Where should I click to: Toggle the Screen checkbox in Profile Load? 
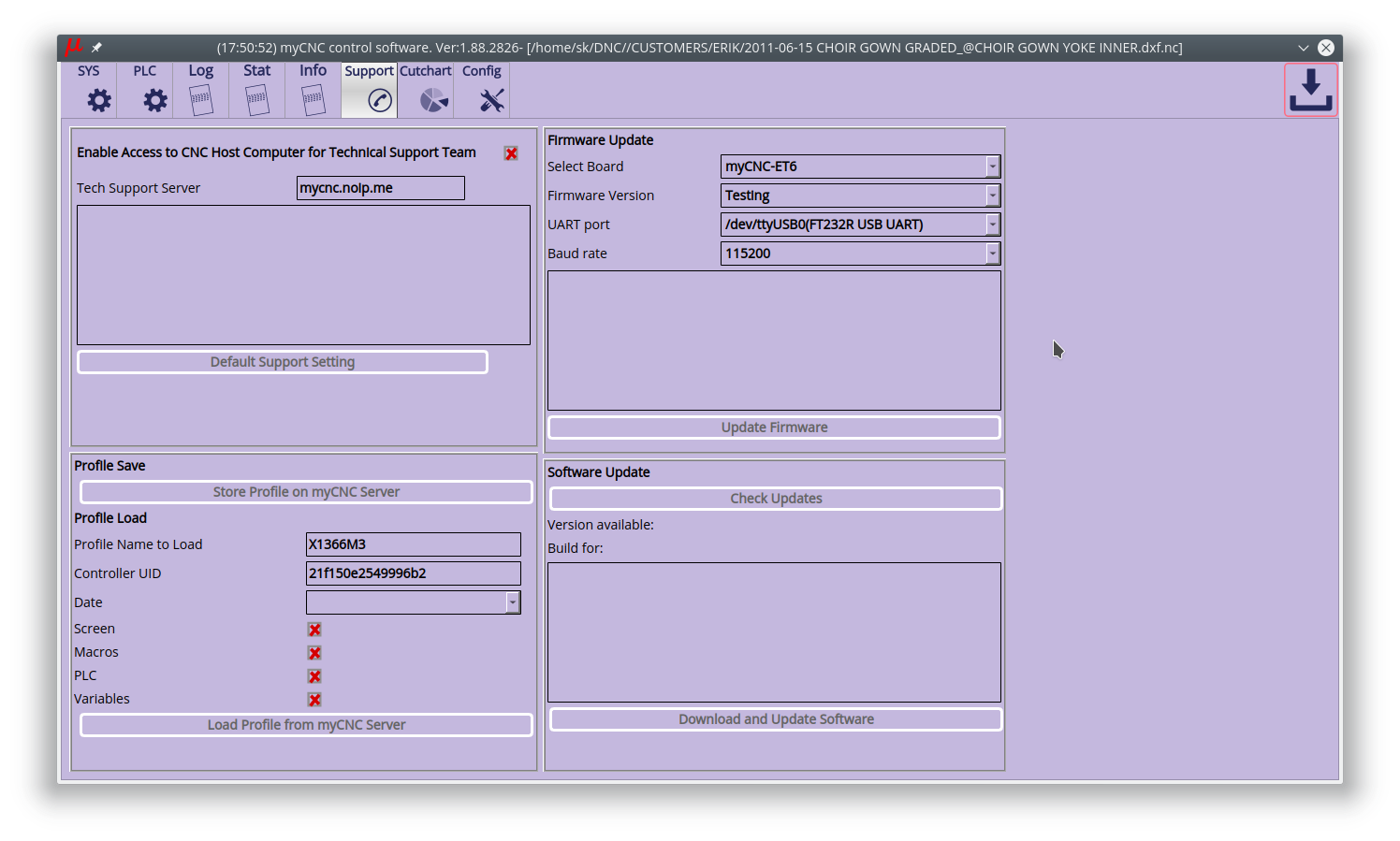click(314, 630)
